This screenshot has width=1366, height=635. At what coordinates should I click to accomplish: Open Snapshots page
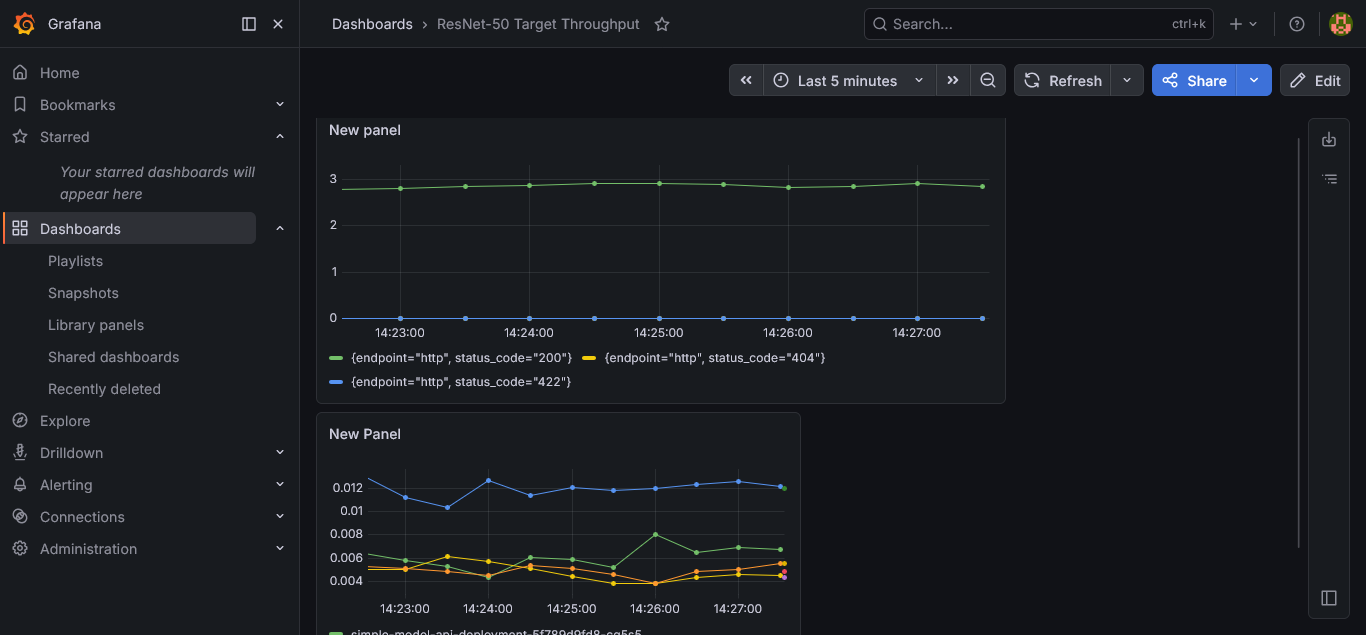(x=83, y=293)
